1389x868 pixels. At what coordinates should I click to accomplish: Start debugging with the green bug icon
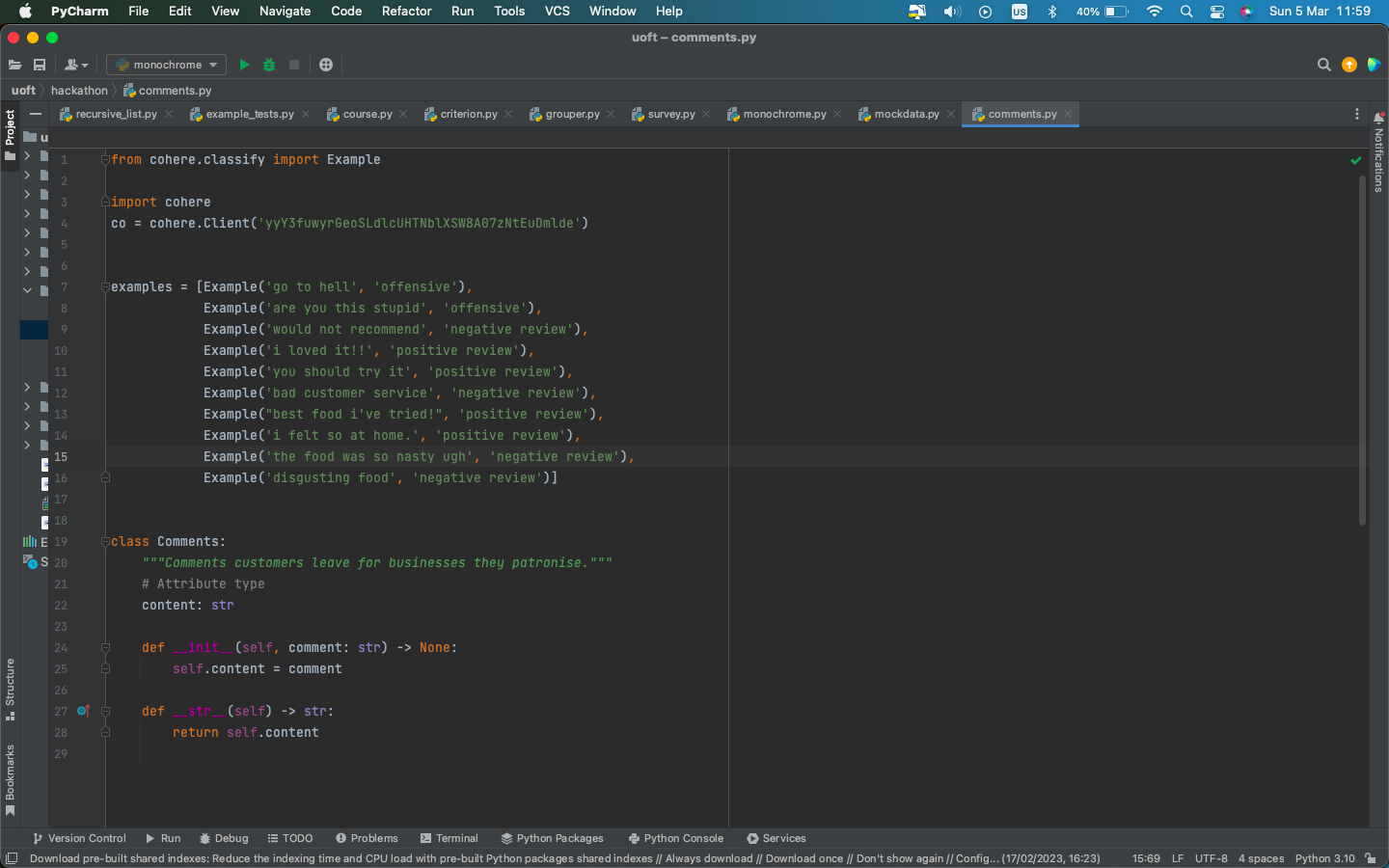269,65
